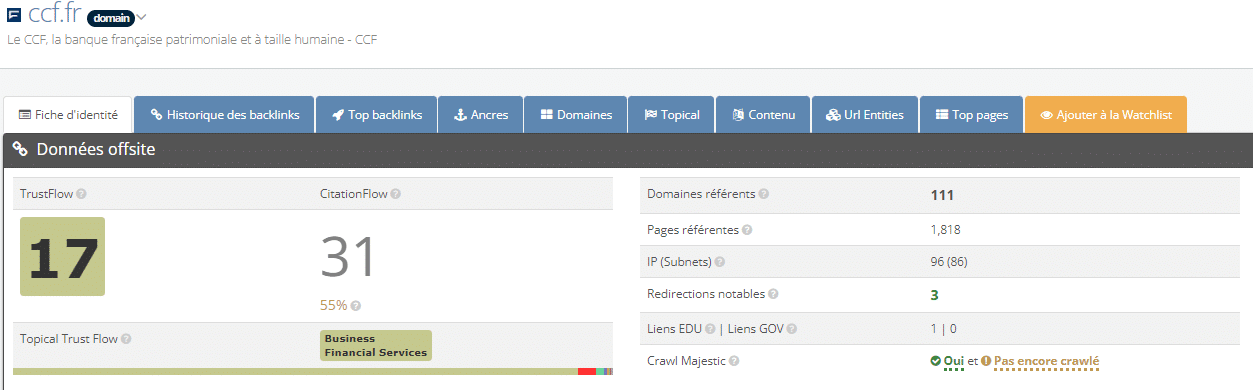Click the Liens EDU help icon
This screenshot has height=390, width=1253.
coord(710,328)
